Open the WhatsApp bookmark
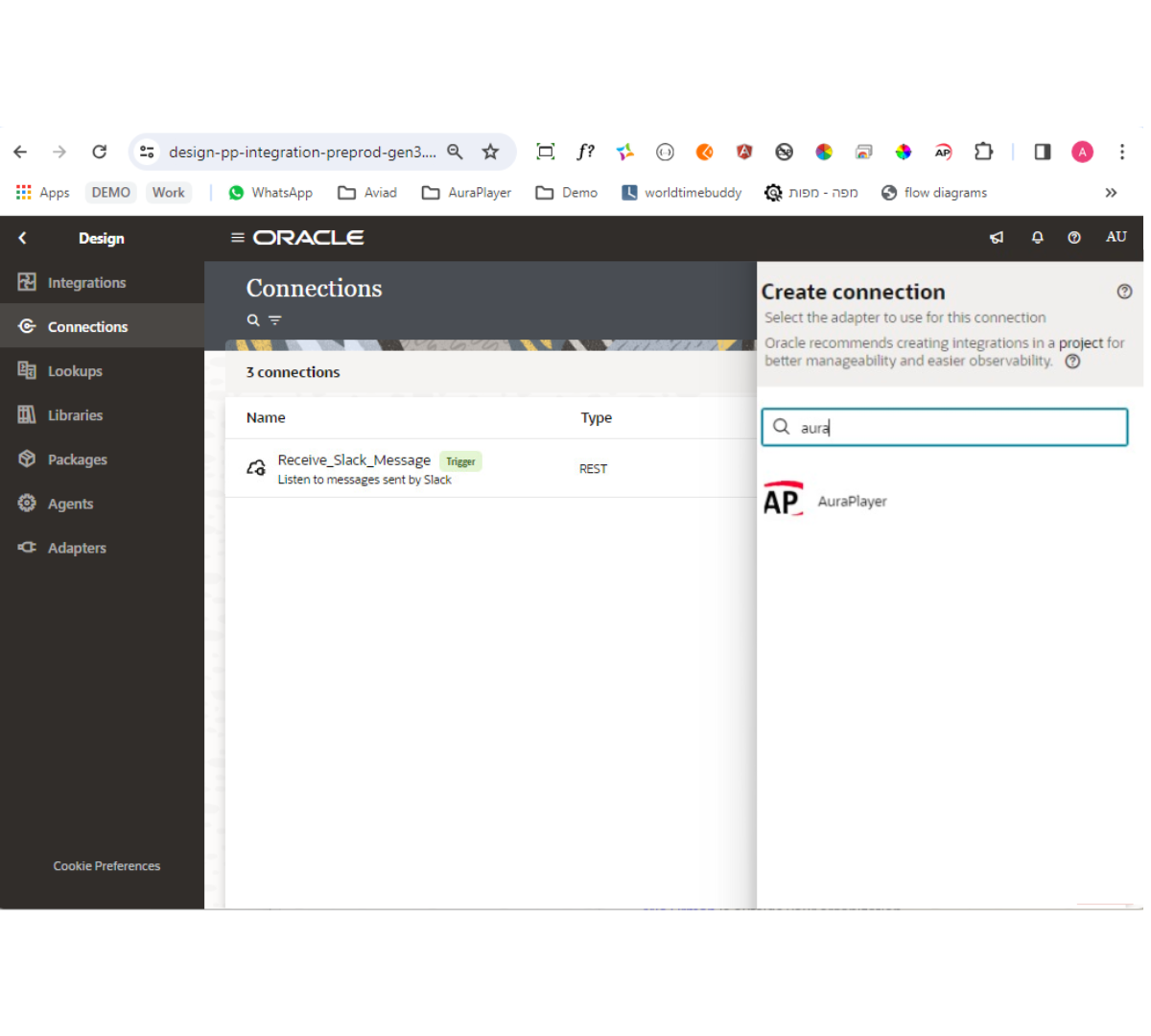This screenshot has height=1036, width=1151. (270, 193)
